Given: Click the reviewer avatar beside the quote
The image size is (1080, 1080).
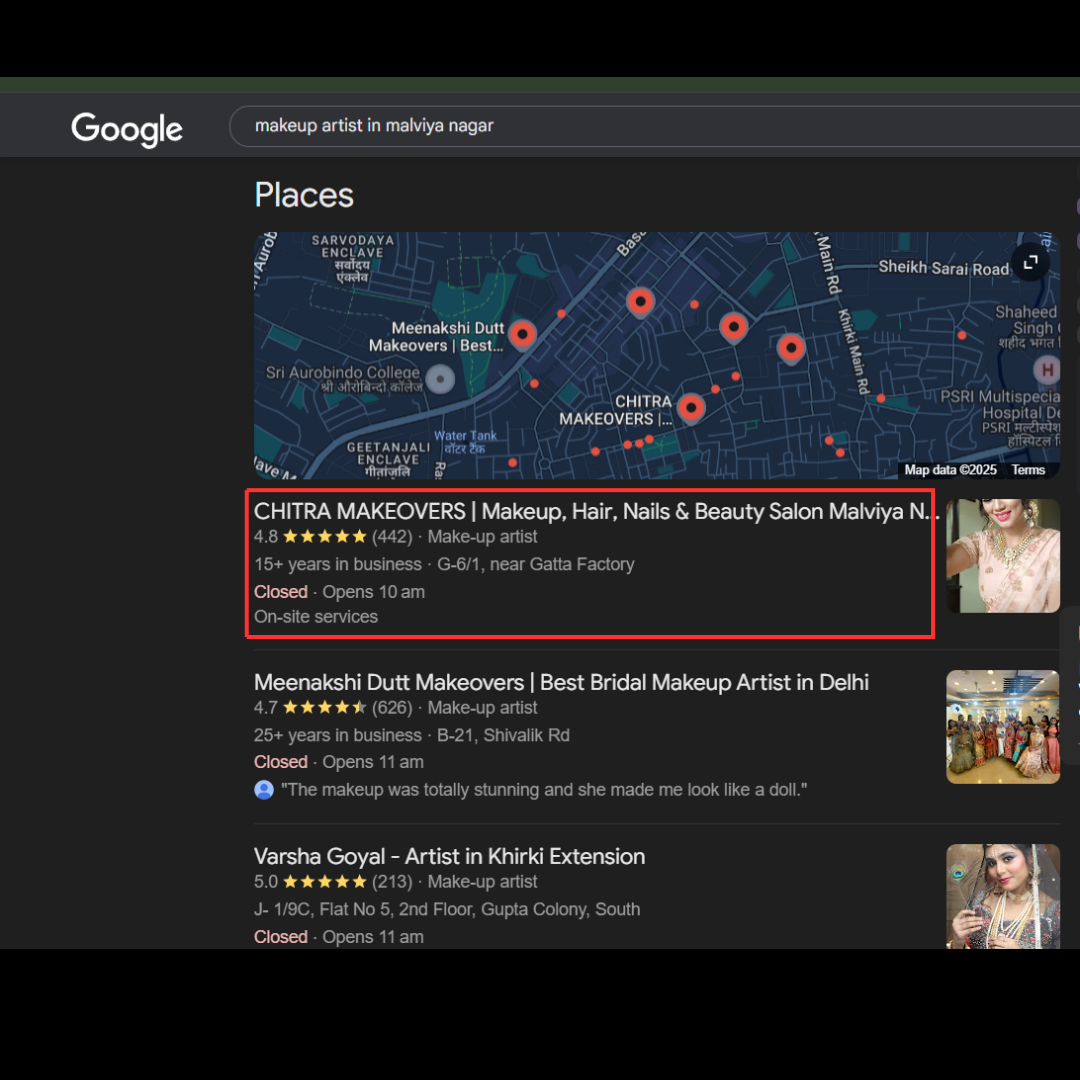Looking at the screenshot, I should (264, 790).
